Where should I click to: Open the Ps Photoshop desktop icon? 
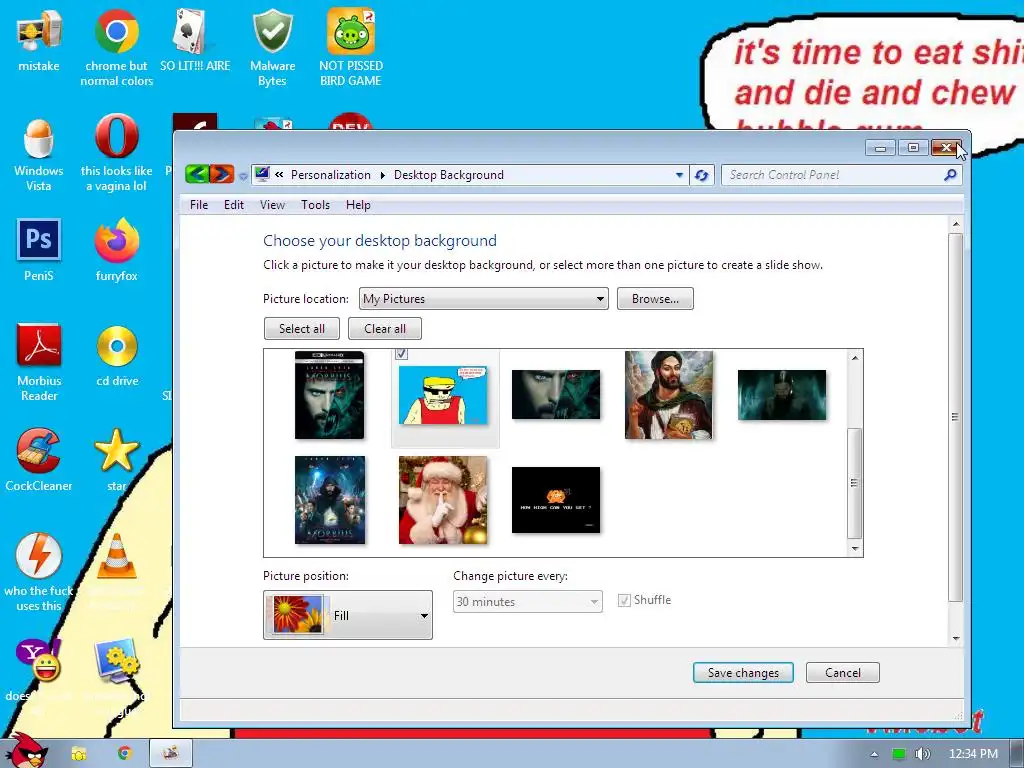point(39,240)
